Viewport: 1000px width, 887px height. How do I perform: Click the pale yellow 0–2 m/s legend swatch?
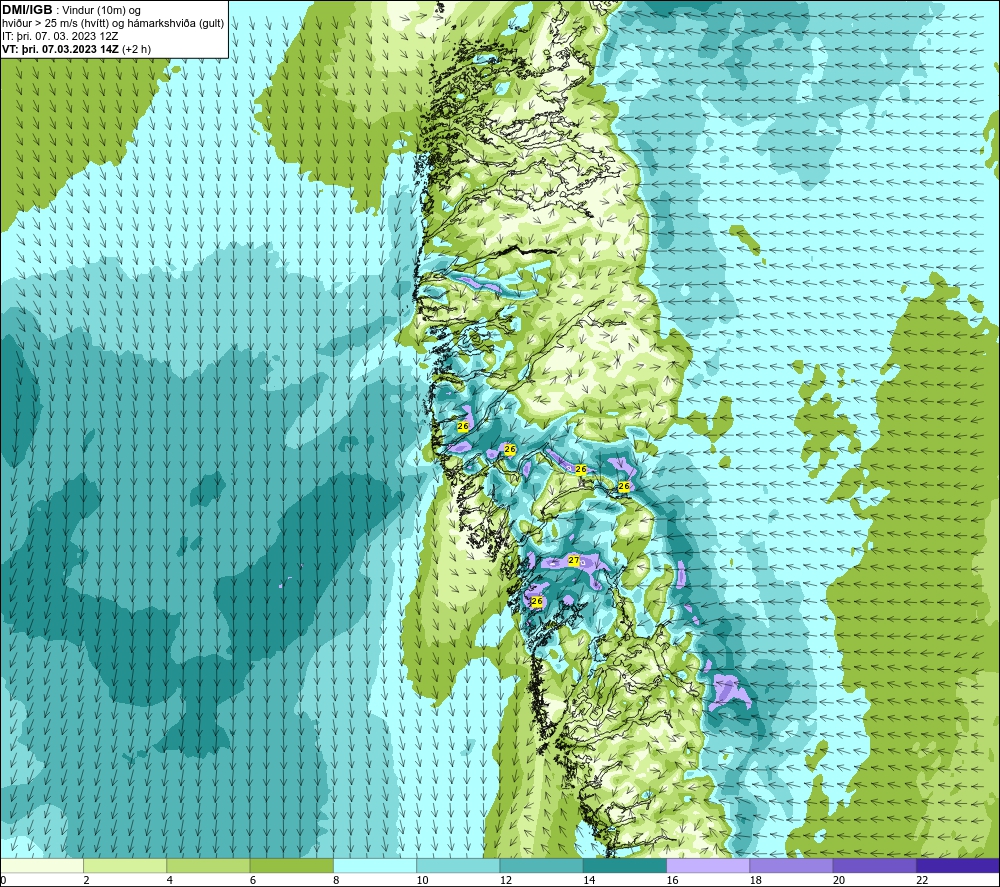[x=42, y=865]
